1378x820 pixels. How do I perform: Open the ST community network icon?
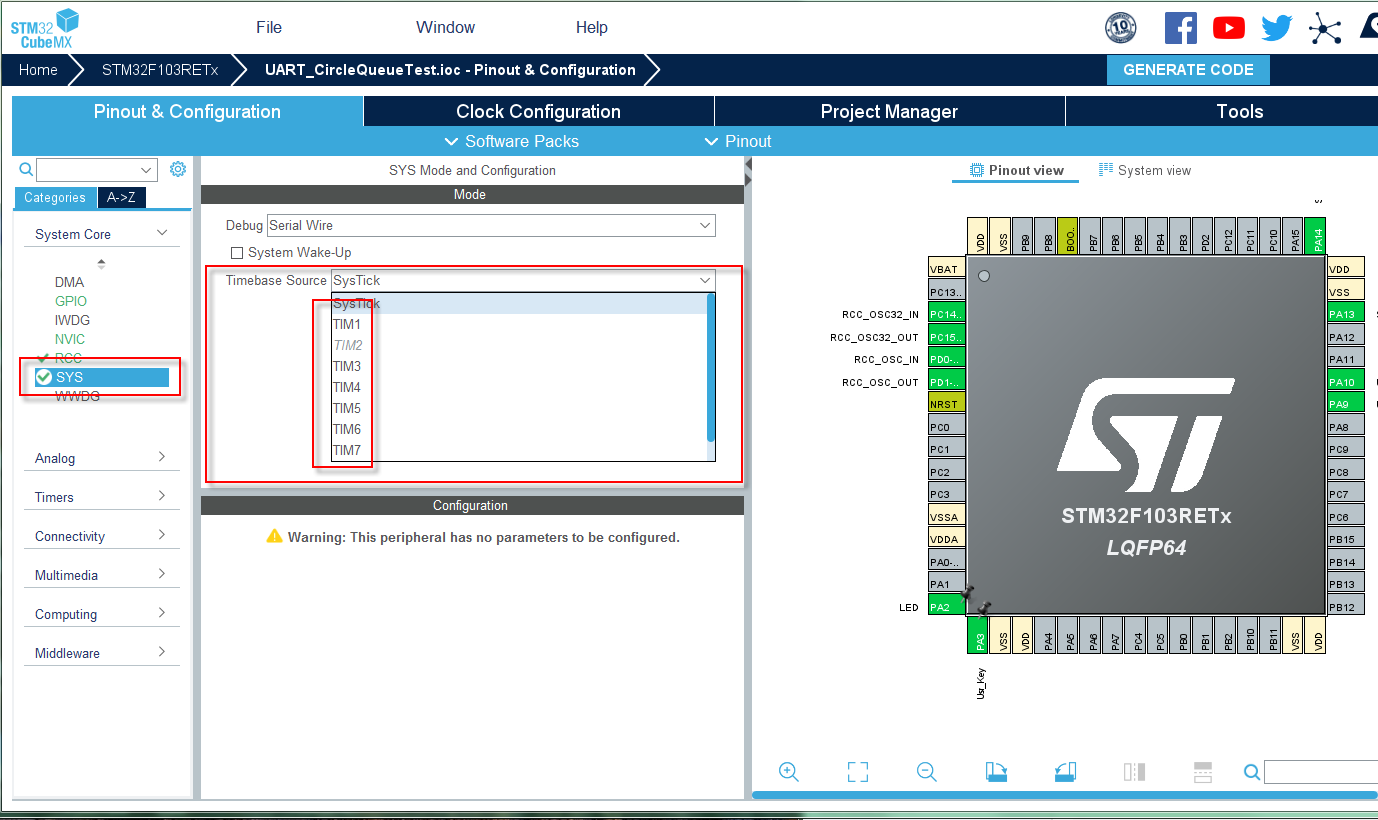coord(1325,28)
